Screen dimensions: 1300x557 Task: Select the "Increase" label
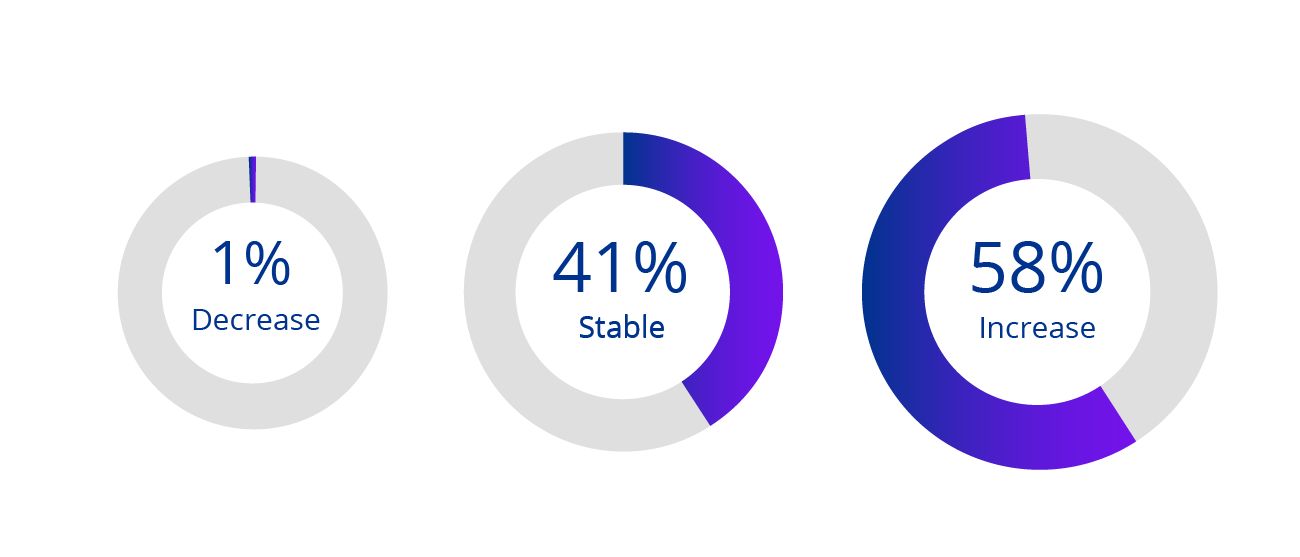point(1037,328)
